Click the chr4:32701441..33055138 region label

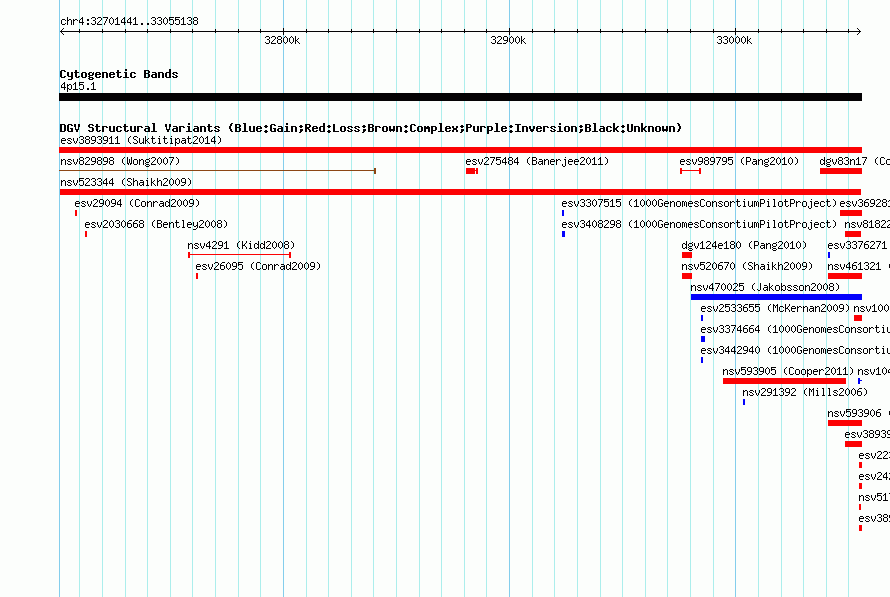129,22
